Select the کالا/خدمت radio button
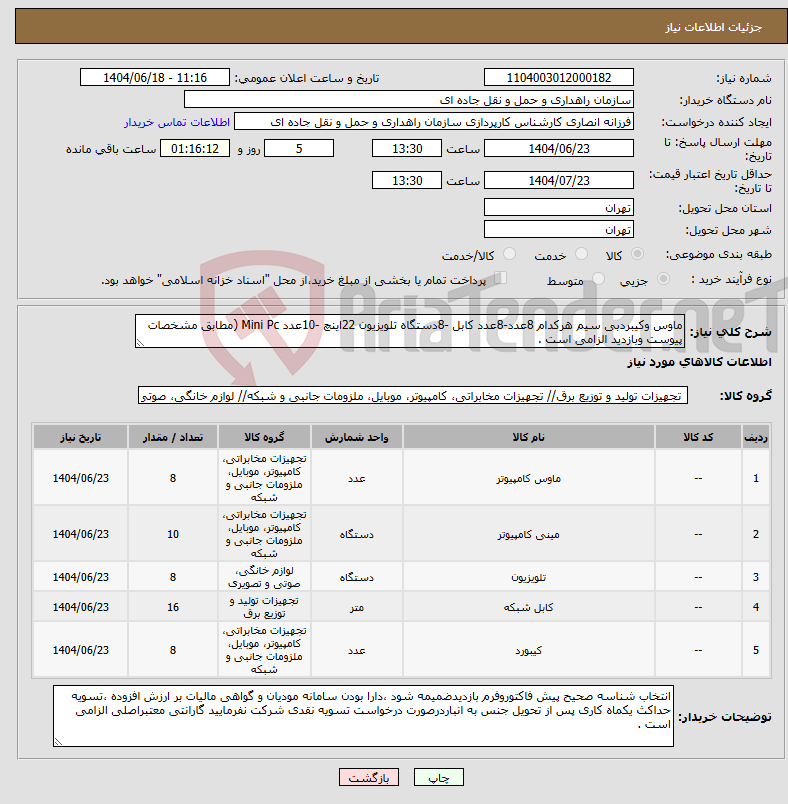This screenshot has height=804, width=788. tap(509, 254)
